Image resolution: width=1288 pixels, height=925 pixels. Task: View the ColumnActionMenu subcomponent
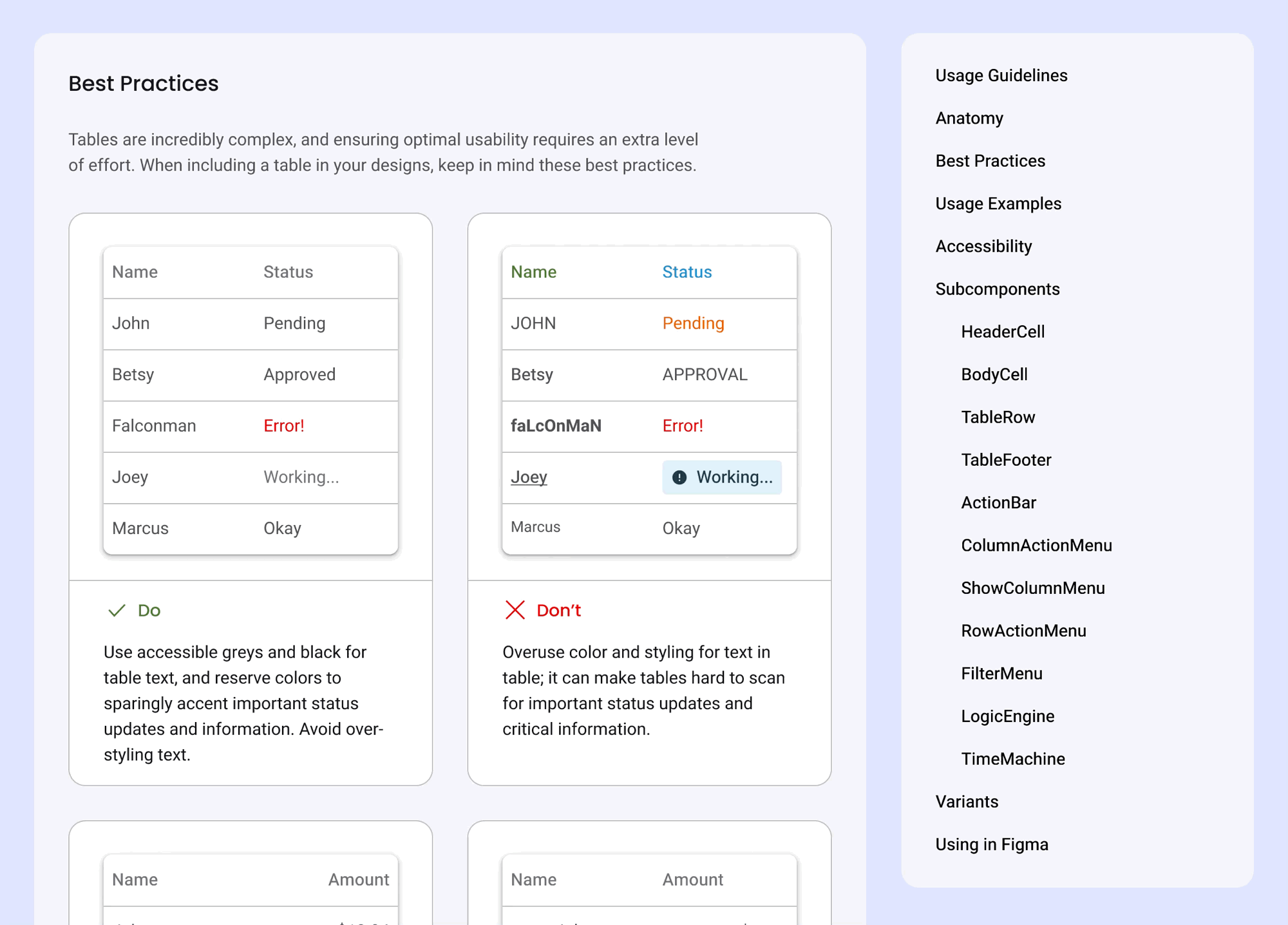[x=1036, y=545]
